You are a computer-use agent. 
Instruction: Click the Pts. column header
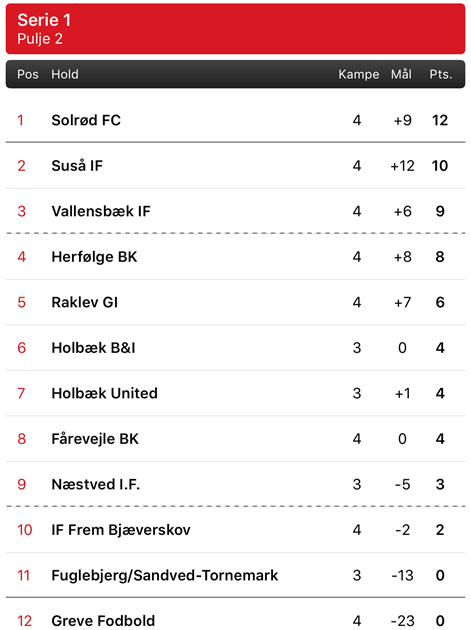[x=441, y=74]
